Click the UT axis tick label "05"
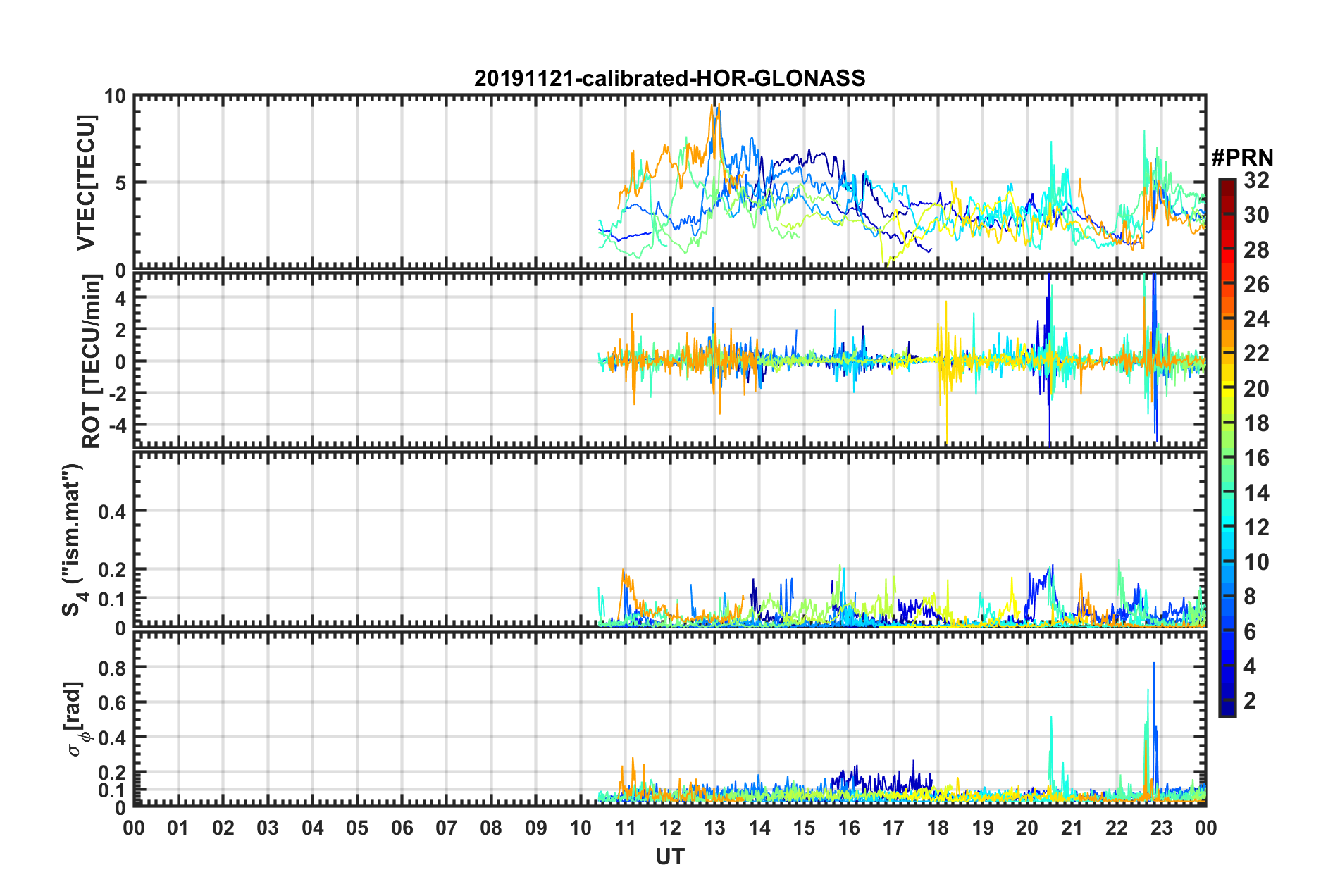This screenshot has width=1340, height=896. point(357,827)
